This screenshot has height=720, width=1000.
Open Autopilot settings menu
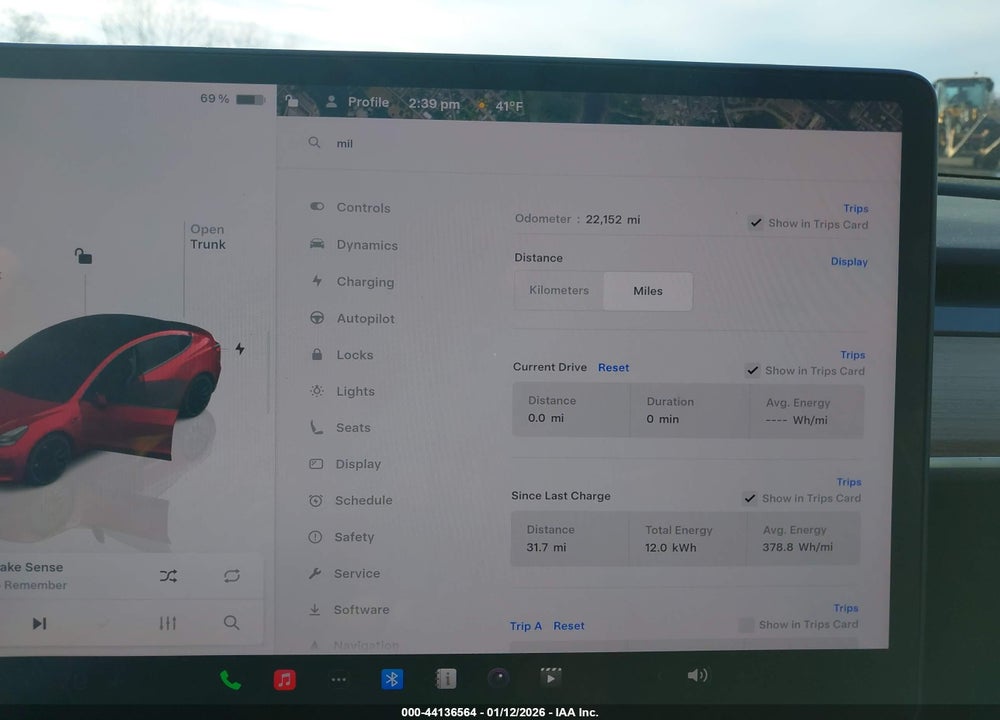click(x=352, y=318)
